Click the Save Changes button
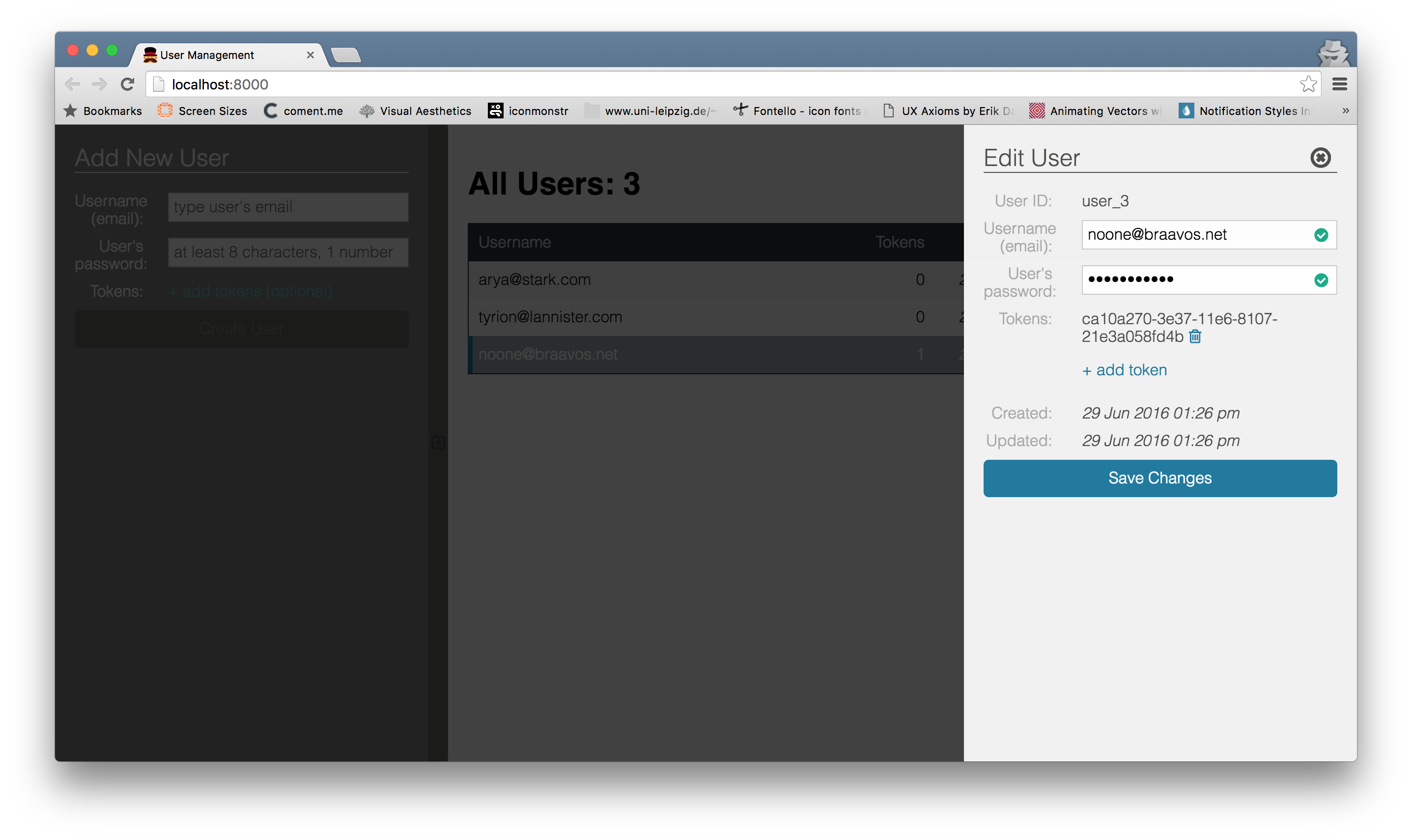This screenshot has width=1412, height=840. (x=1159, y=478)
